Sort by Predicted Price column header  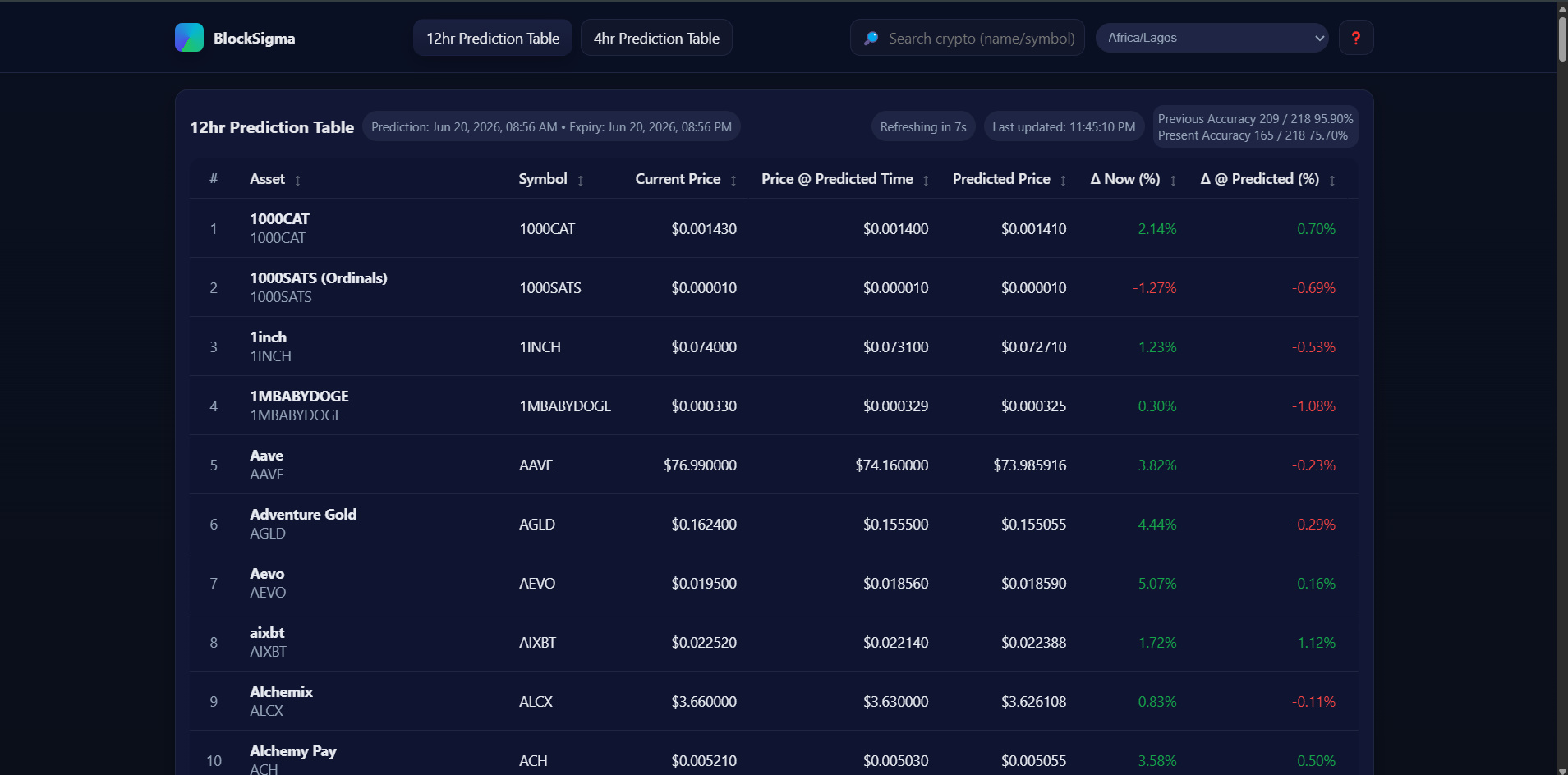click(x=1001, y=179)
